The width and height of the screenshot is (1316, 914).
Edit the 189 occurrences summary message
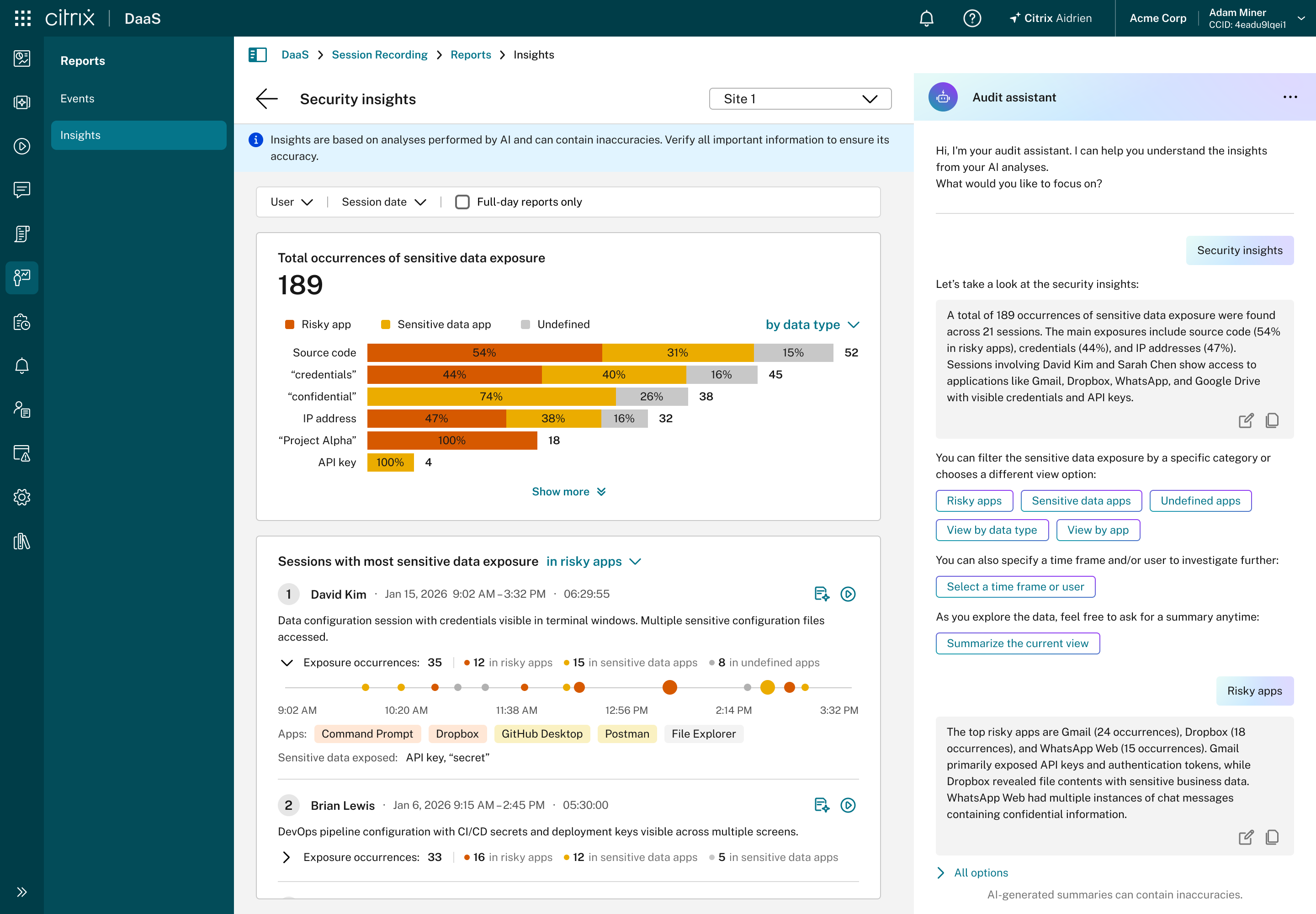tap(1246, 420)
